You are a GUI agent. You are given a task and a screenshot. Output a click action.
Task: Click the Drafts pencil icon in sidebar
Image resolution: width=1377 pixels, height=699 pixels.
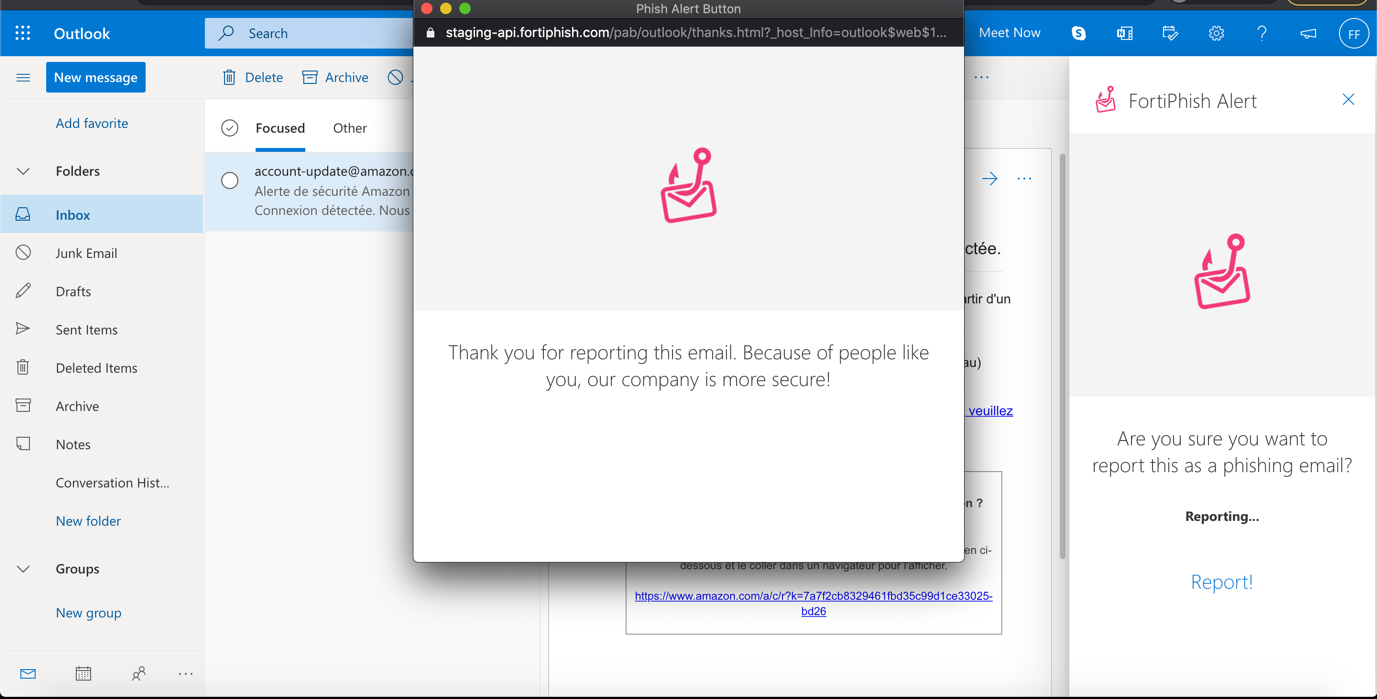[x=23, y=291]
